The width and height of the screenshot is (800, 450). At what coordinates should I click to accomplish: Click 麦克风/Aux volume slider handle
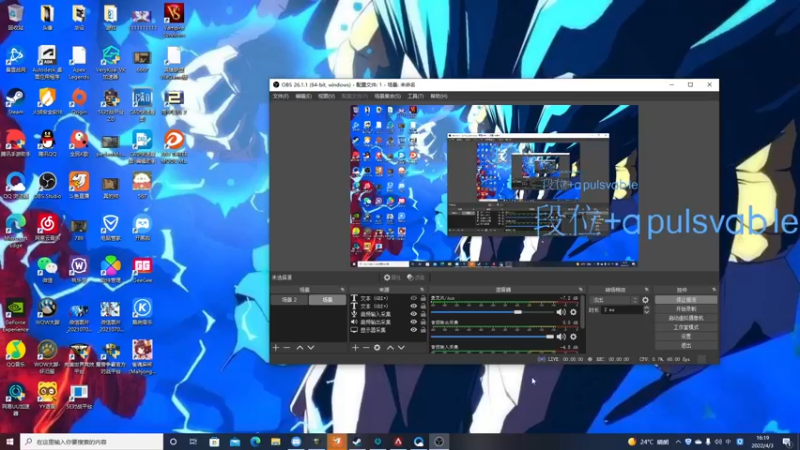point(518,312)
